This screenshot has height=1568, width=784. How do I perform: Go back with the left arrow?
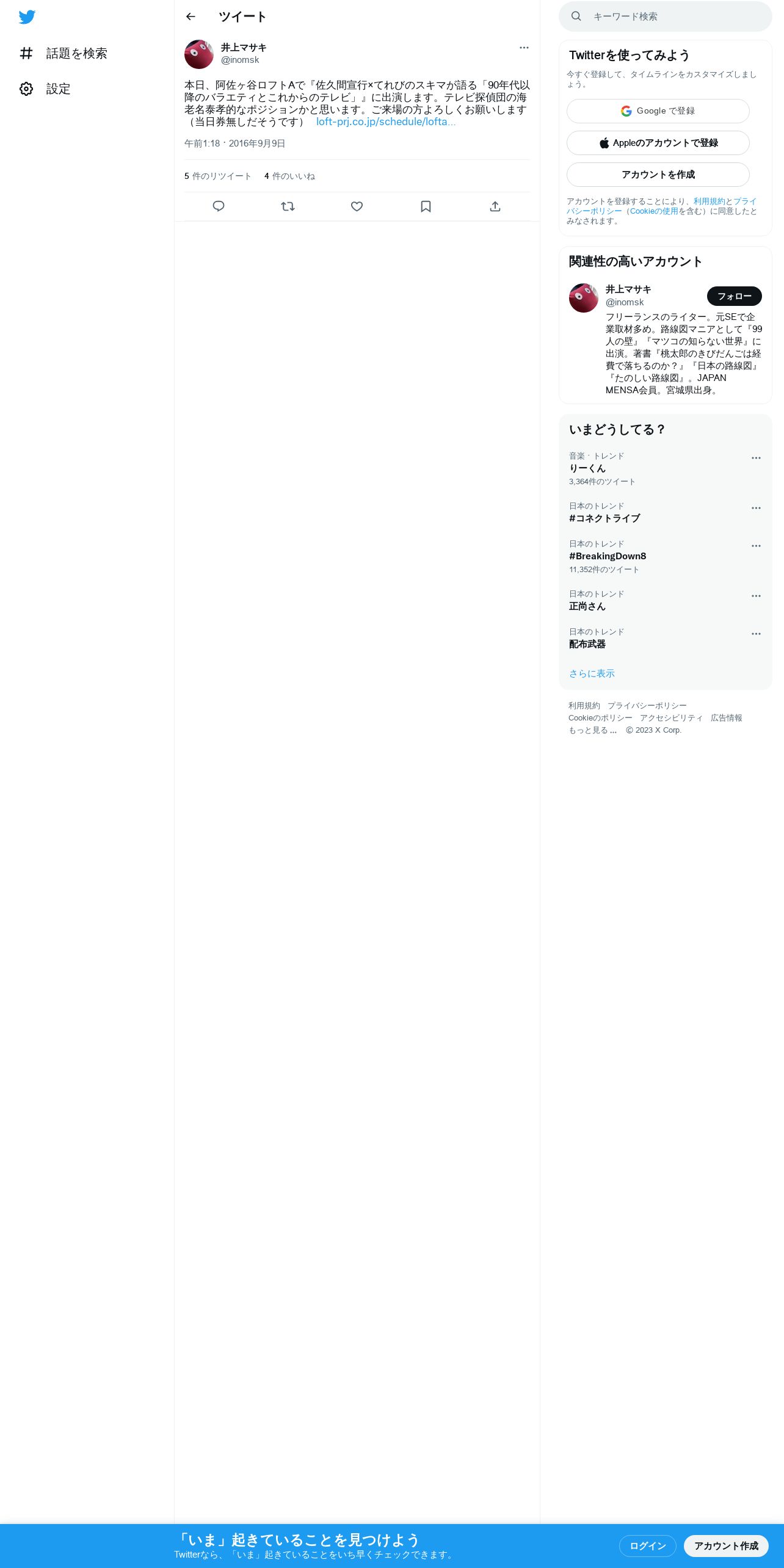coord(191,16)
